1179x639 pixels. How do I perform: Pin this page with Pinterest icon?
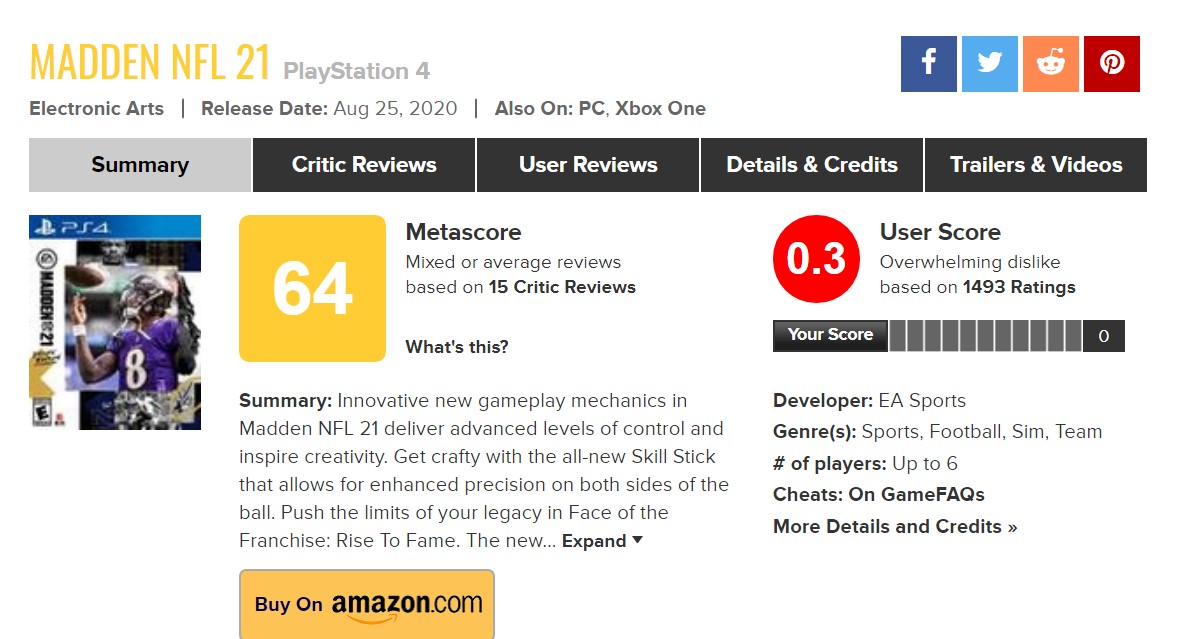pos(1112,64)
